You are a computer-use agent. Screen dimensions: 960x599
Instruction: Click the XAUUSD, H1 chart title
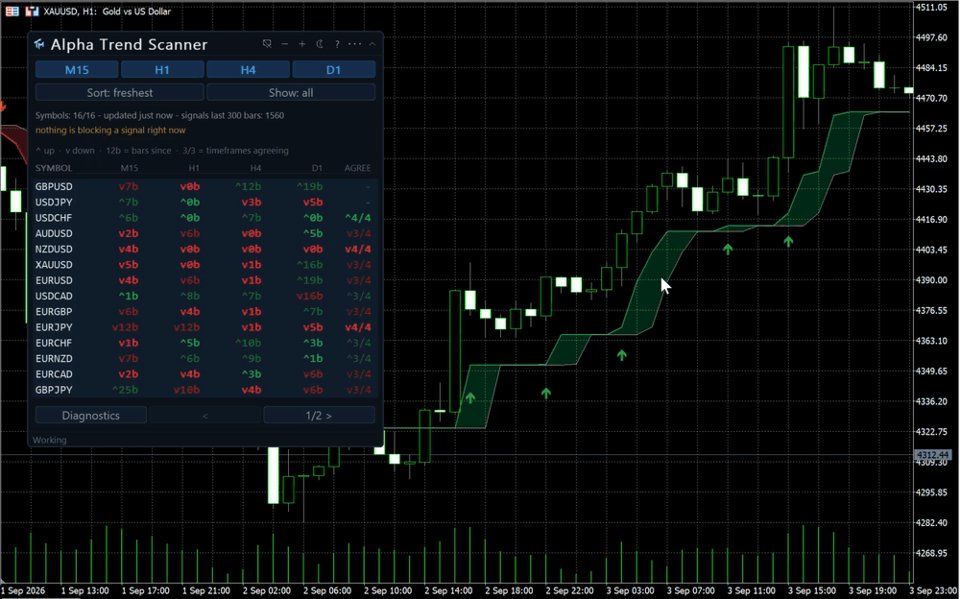[107, 11]
